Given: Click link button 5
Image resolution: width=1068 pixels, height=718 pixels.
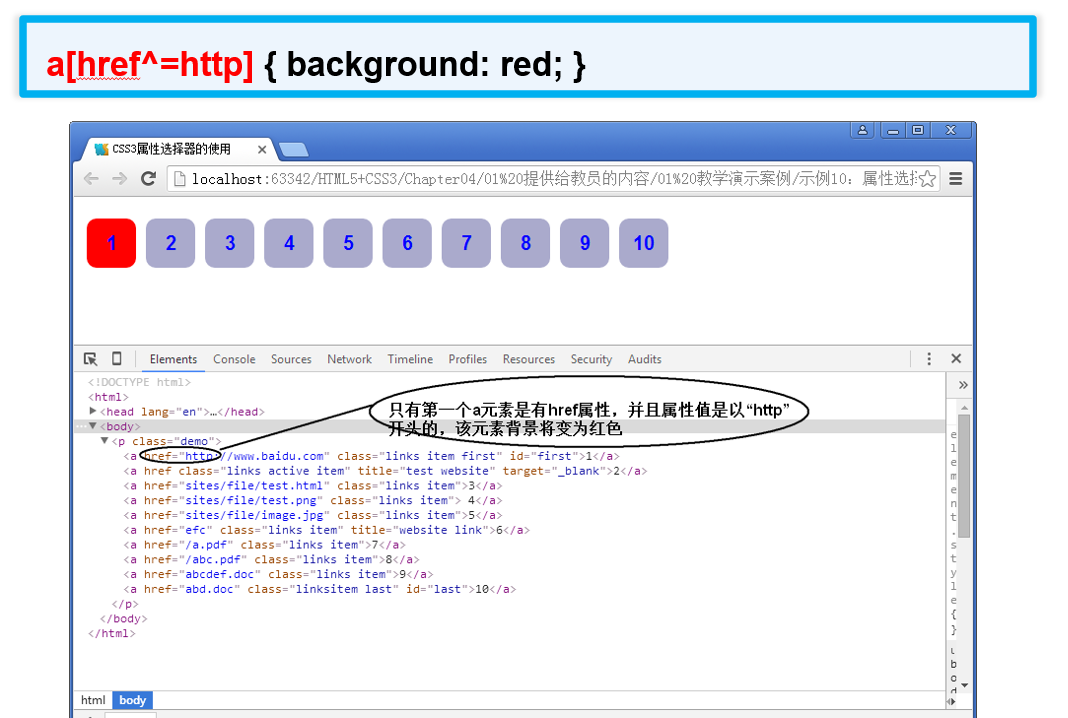Looking at the screenshot, I should pyautogui.click(x=348, y=243).
